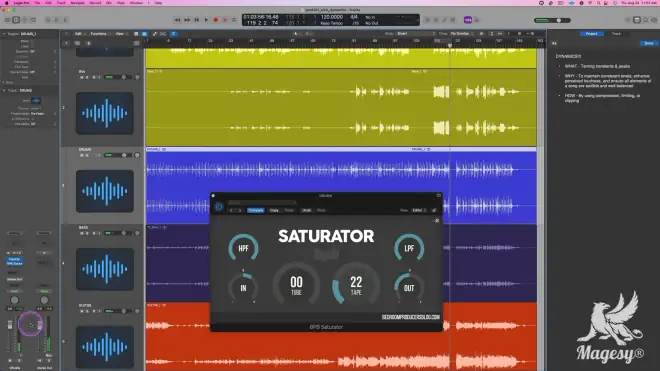Open the Help menu
The image size is (660, 371).
point(158,3)
